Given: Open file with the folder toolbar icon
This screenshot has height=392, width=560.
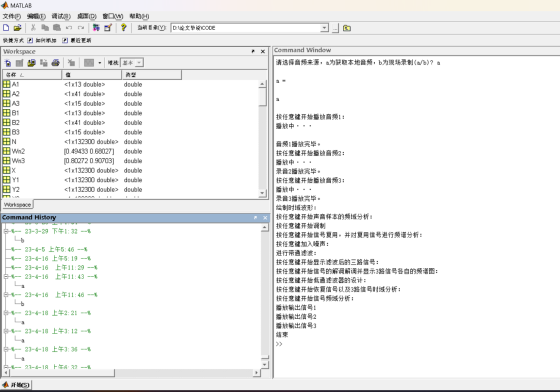Looking at the screenshot, I should pos(17,28).
